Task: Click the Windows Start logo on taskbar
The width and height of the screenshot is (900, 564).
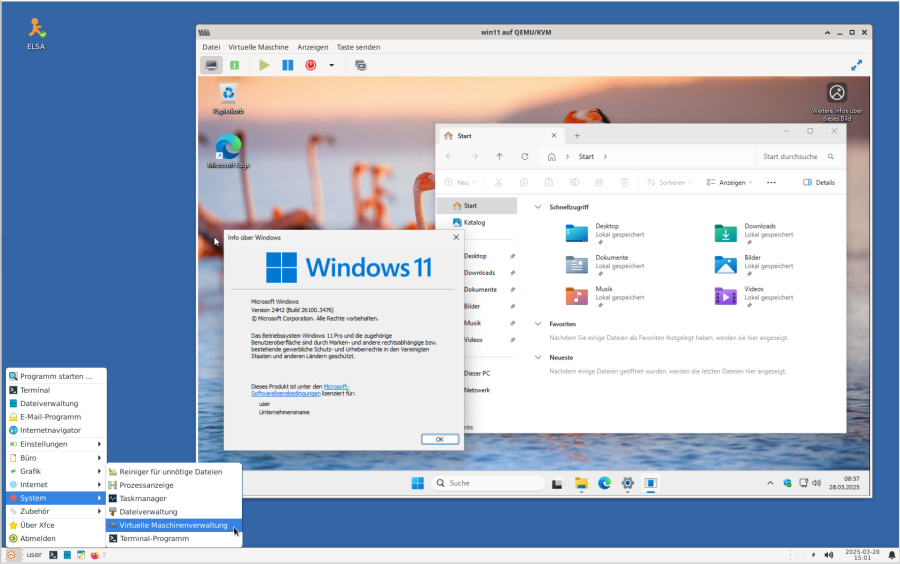Action: click(417, 483)
